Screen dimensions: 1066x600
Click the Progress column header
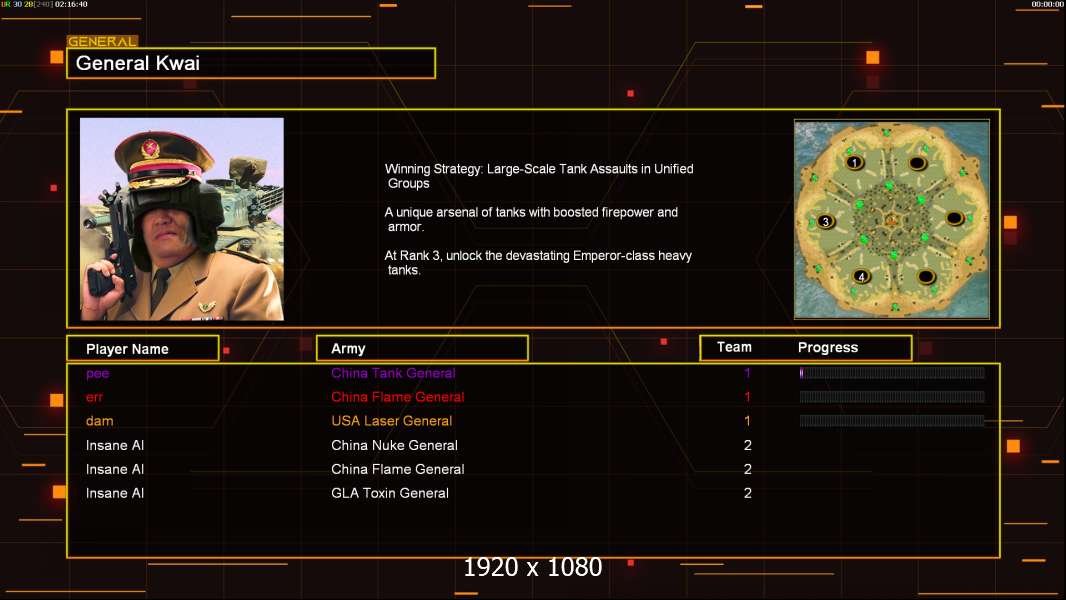coord(827,347)
